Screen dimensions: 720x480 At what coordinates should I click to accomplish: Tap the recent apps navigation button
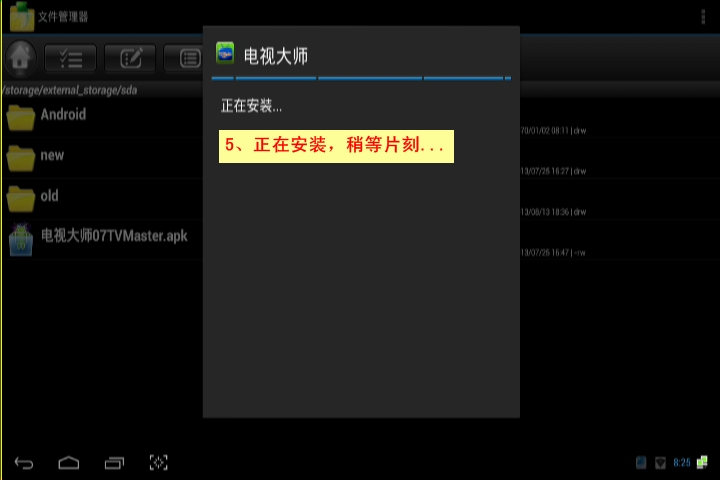coord(114,463)
